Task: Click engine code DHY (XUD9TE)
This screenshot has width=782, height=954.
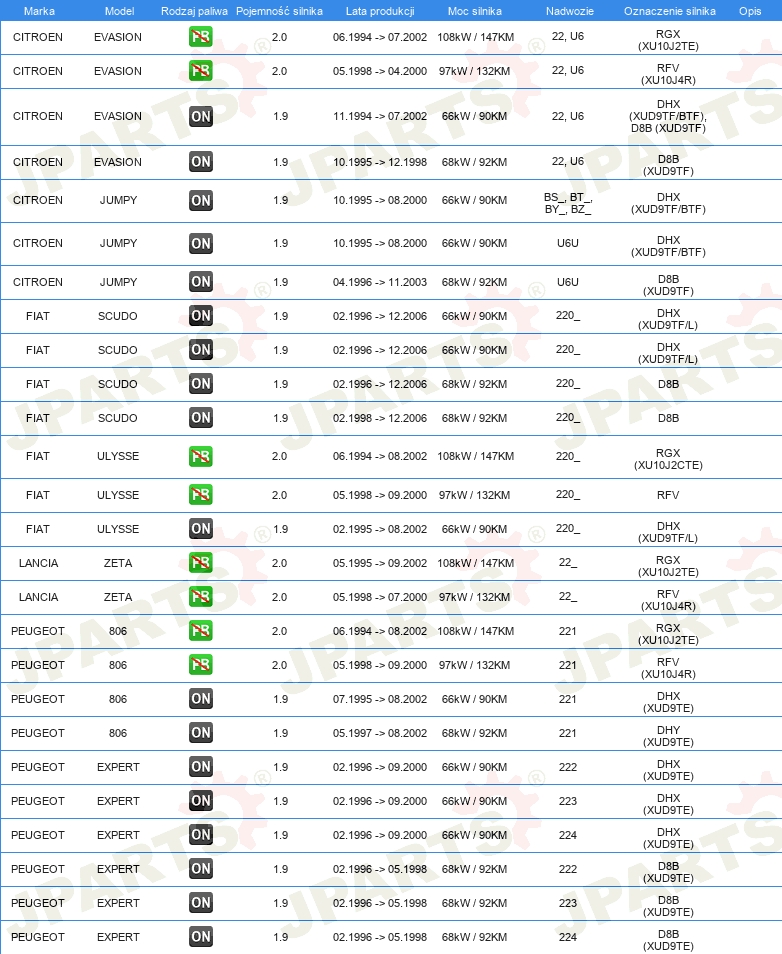Action: tap(668, 736)
